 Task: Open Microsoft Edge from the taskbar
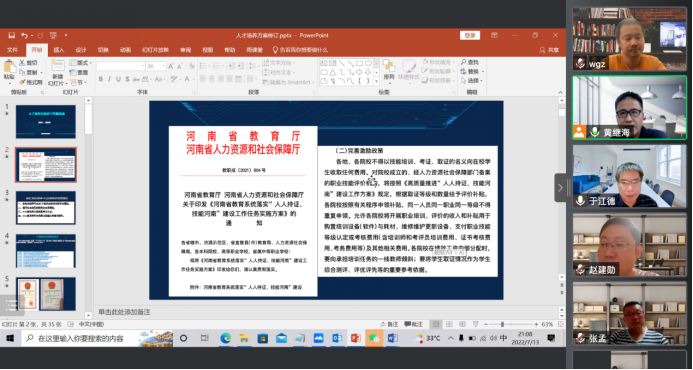pyautogui.click(x=225, y=339)
